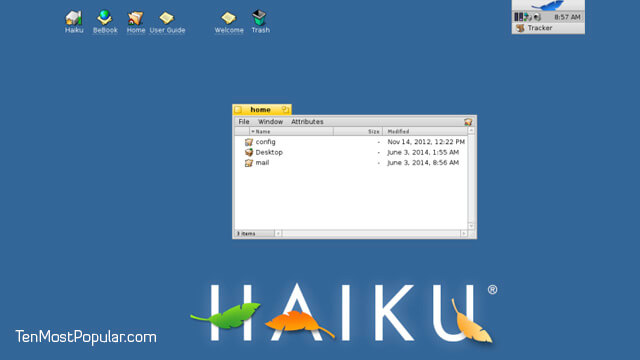
Task: Click the vertical scrollbar down arrow
Action: click(471, 226)
